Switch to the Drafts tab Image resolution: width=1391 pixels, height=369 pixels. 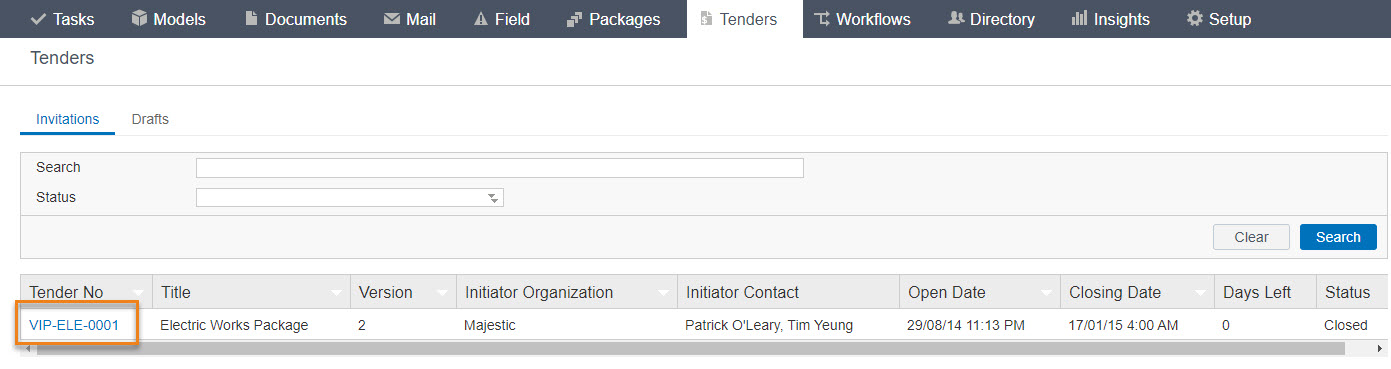click(x=150, y=119)
